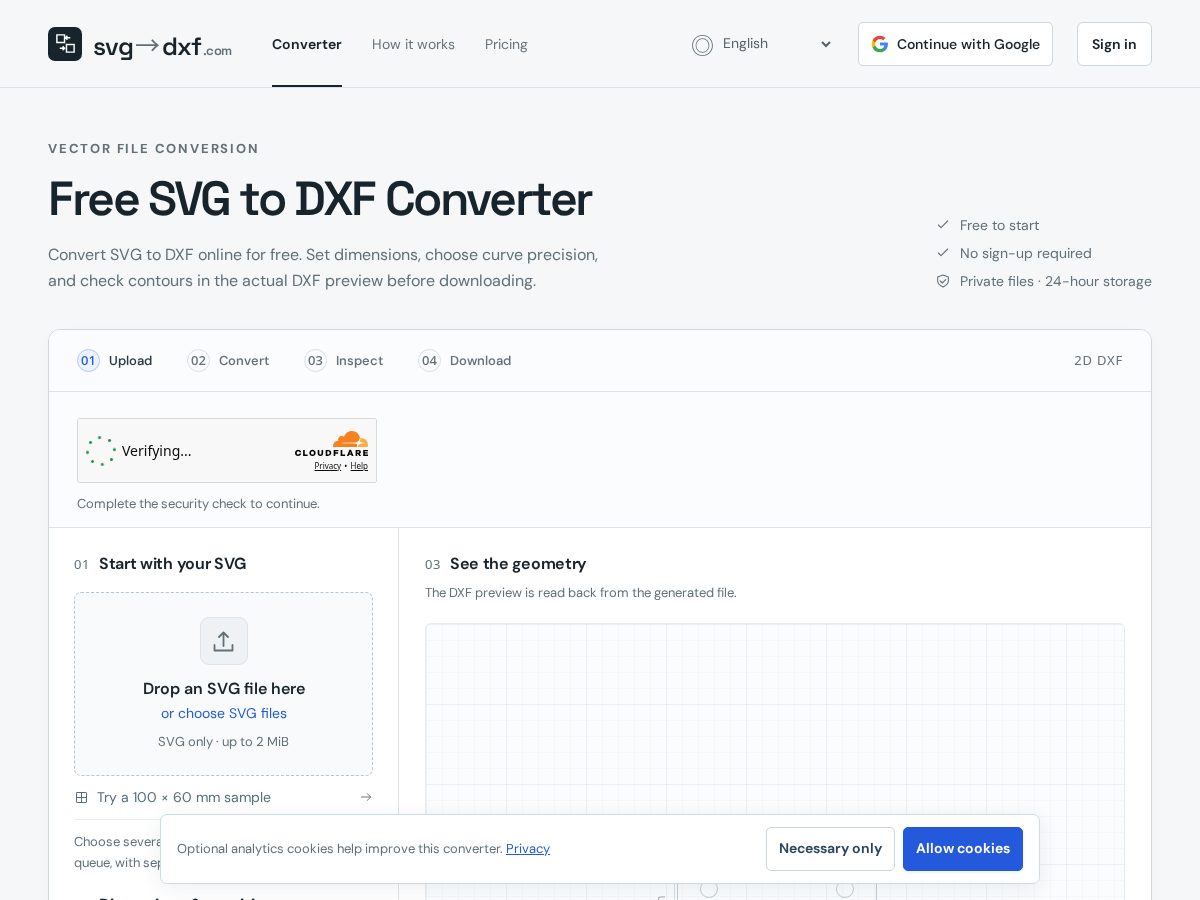
Task: Try a 100 × 60 mm sample
Action: pyautogui.click(x=223, y=797)
